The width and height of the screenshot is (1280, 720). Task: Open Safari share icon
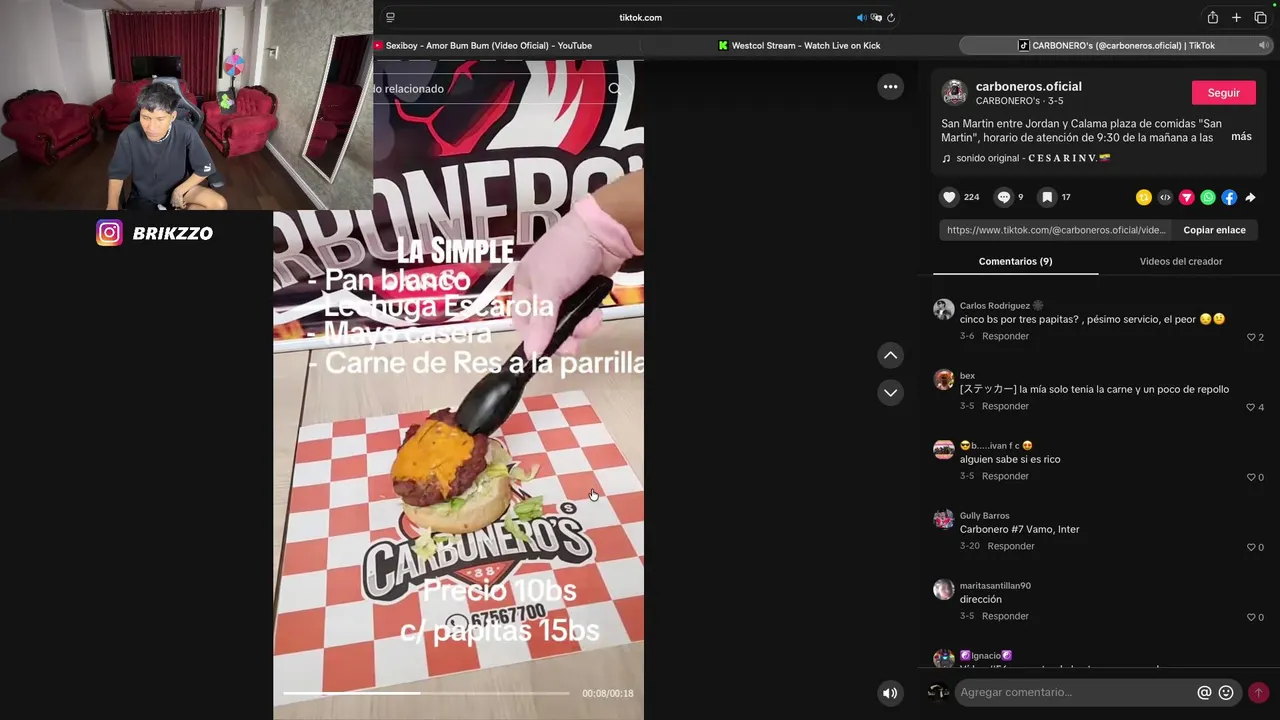point(1212,17)
